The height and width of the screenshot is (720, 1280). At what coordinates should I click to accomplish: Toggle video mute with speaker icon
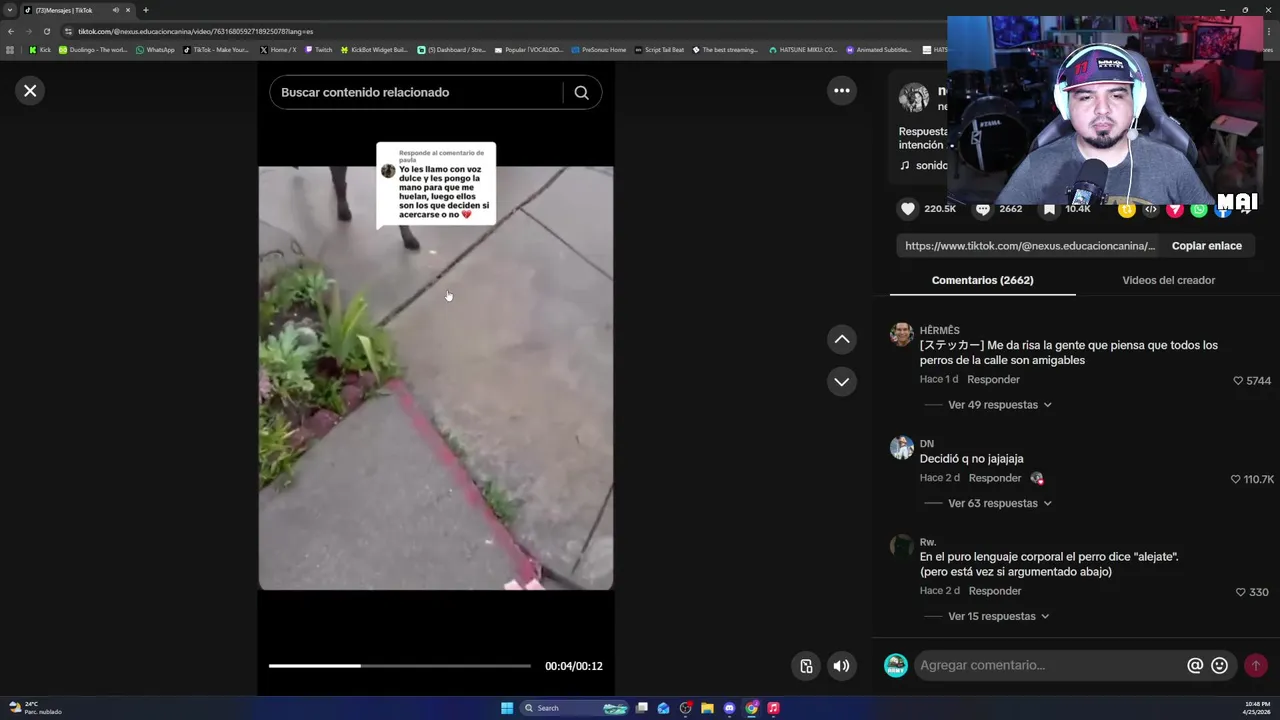[x=842, y=666]
